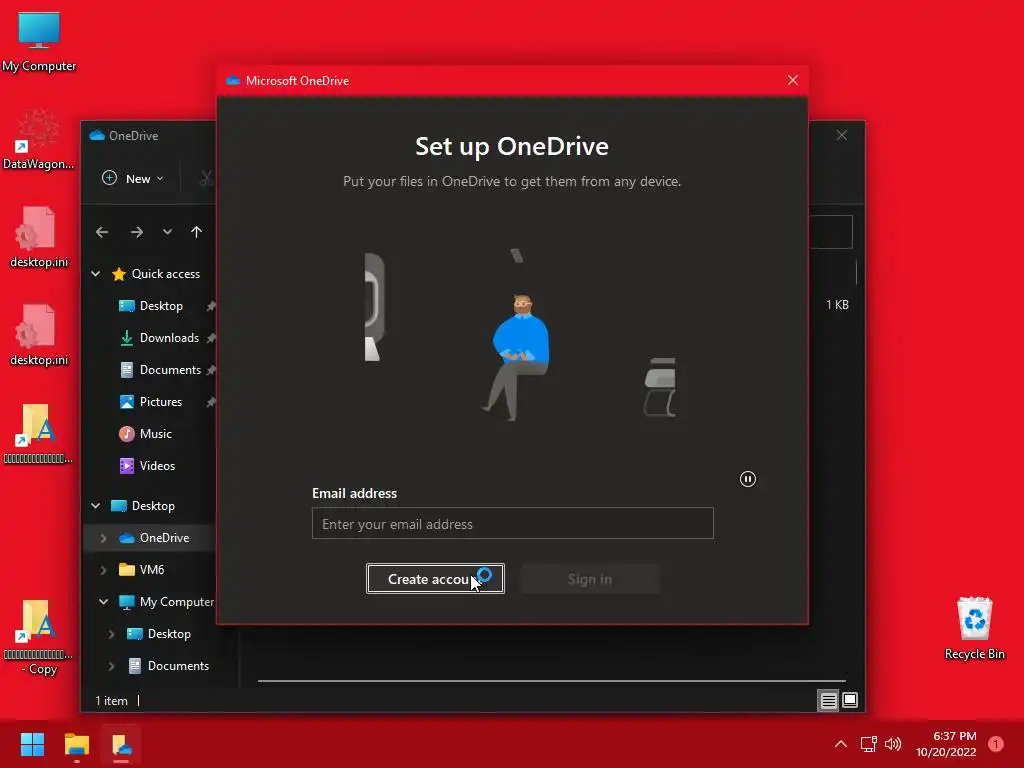The width and height of the screenshot is (1024, 768).
Task: Select My Computer in the navigation tree
Action: click(176, 601)
